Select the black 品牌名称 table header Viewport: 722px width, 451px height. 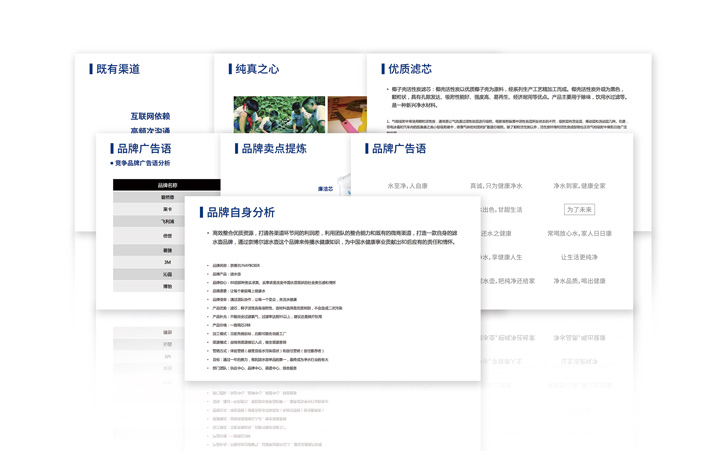click(167, 185)
